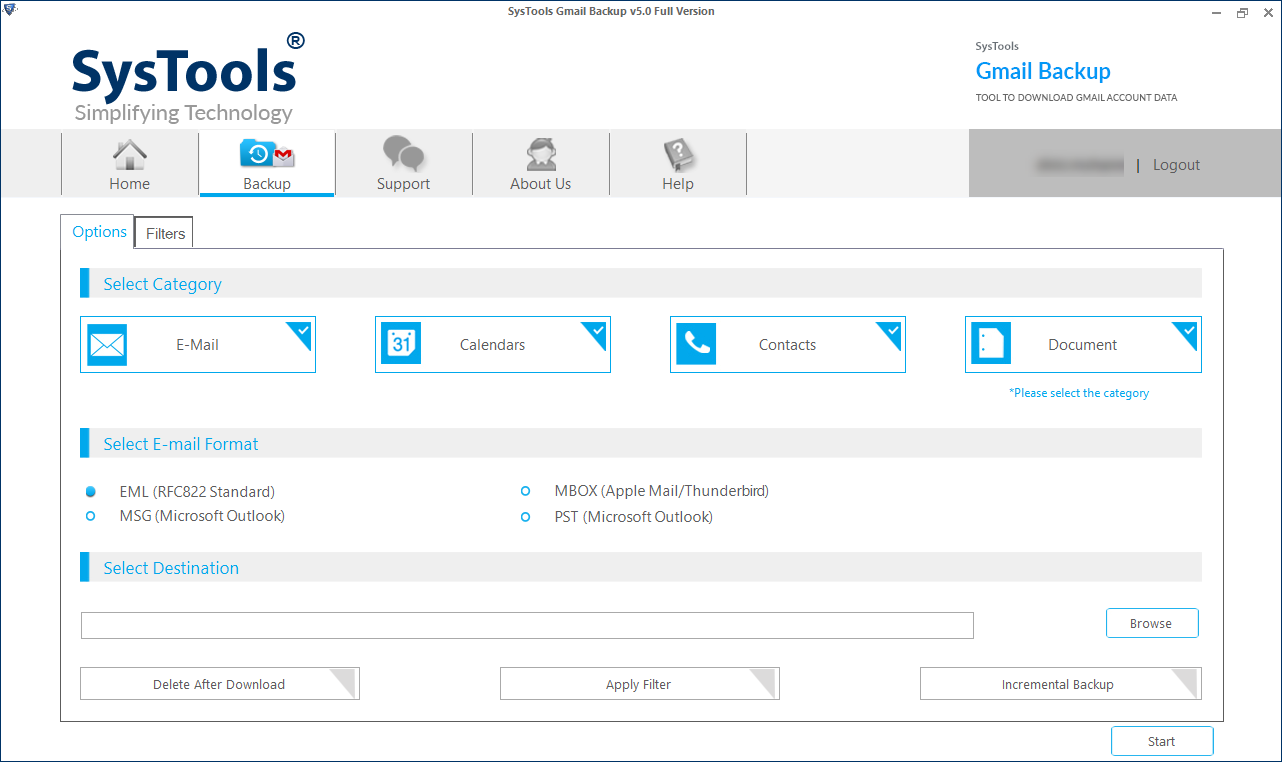The width and height of the screenshot is (1282, 762).
Task: Click the Calendars 31 icon
Action: (401, 345)
